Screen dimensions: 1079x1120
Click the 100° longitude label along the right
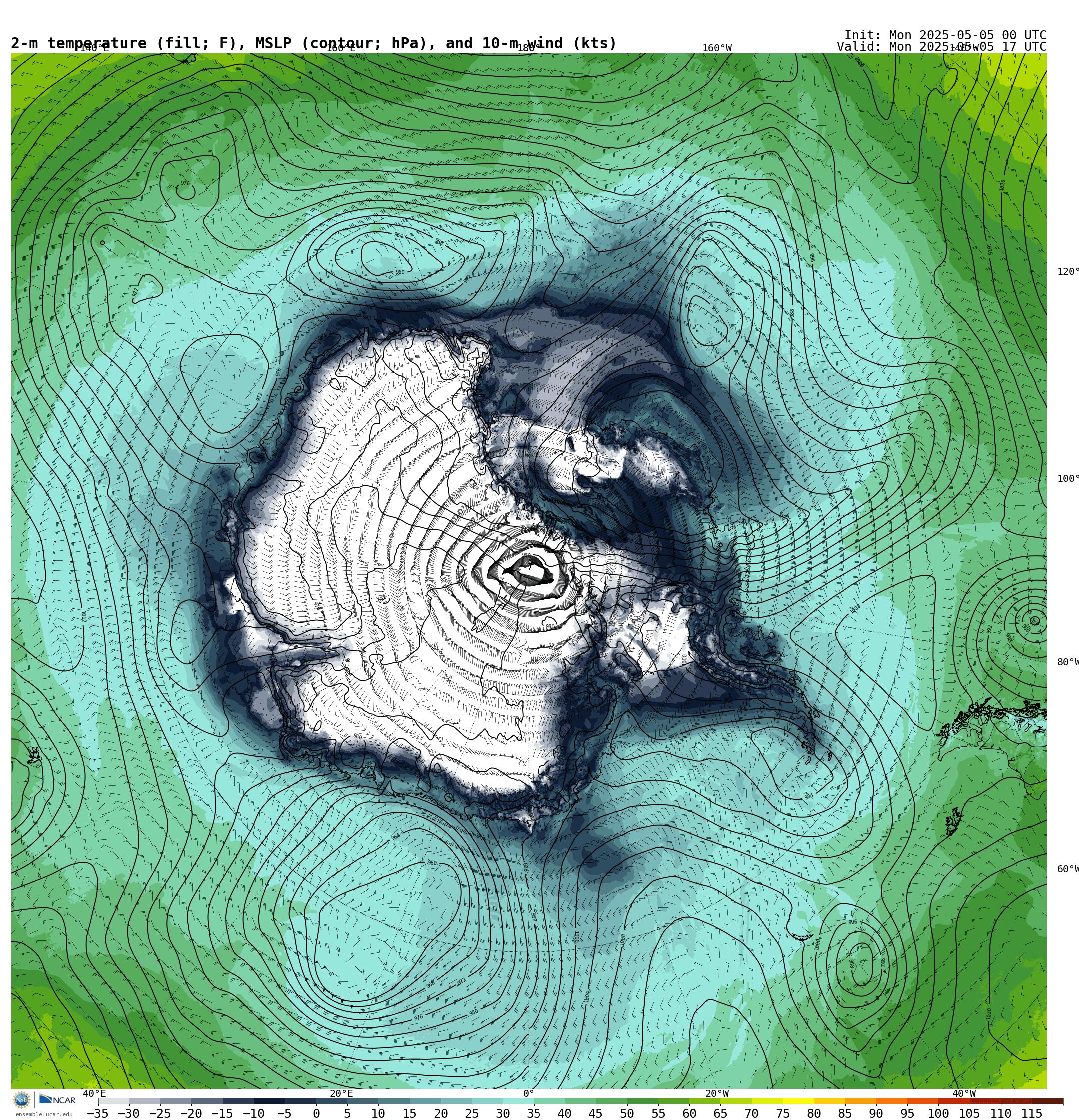[x=1068, y=478]
